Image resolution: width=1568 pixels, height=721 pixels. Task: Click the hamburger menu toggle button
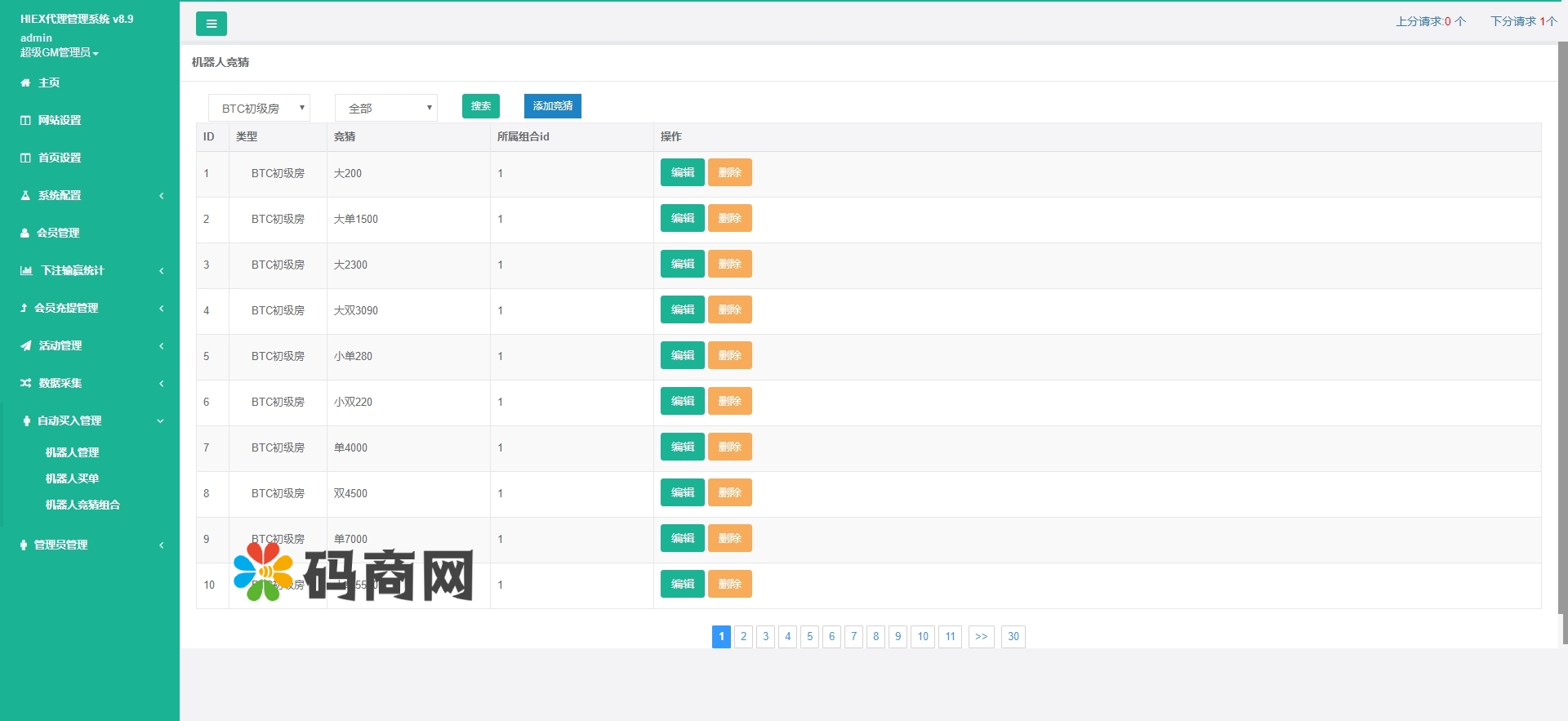pos(211,24)
